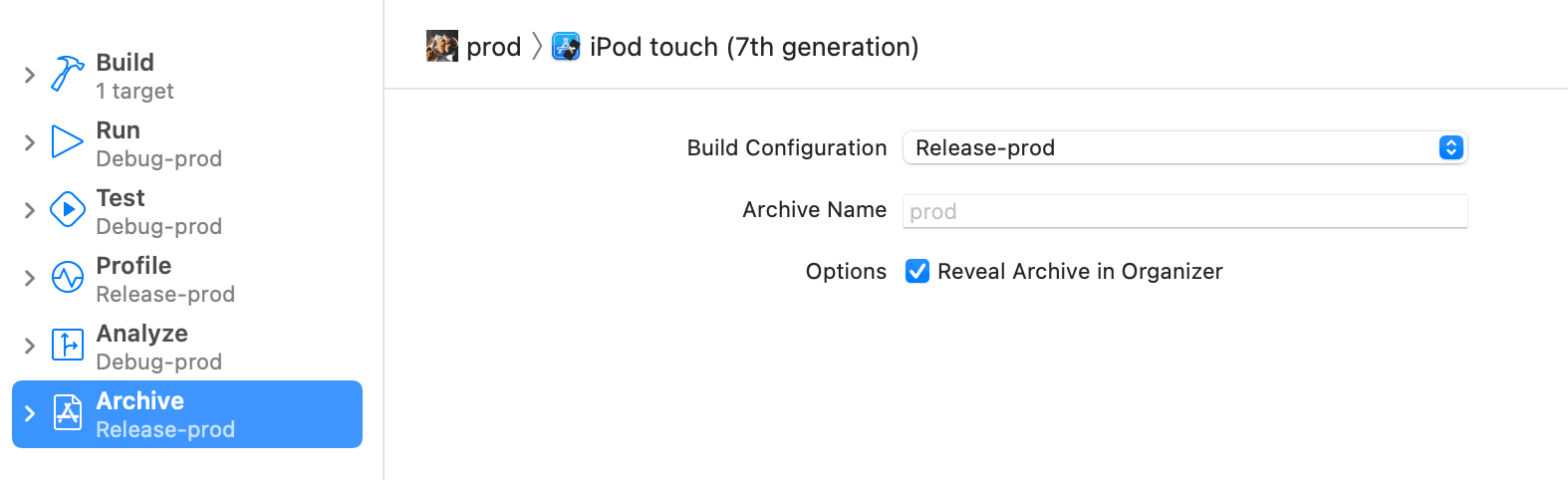Click the Analyze branch icon

coord(67,345)
